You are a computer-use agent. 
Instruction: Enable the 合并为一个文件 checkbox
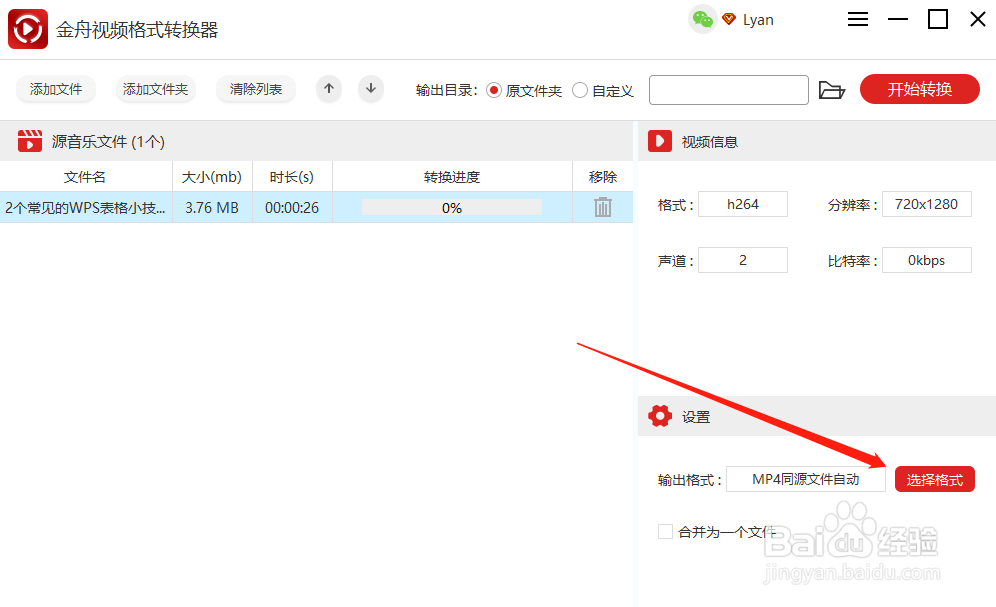click(666, 531)
